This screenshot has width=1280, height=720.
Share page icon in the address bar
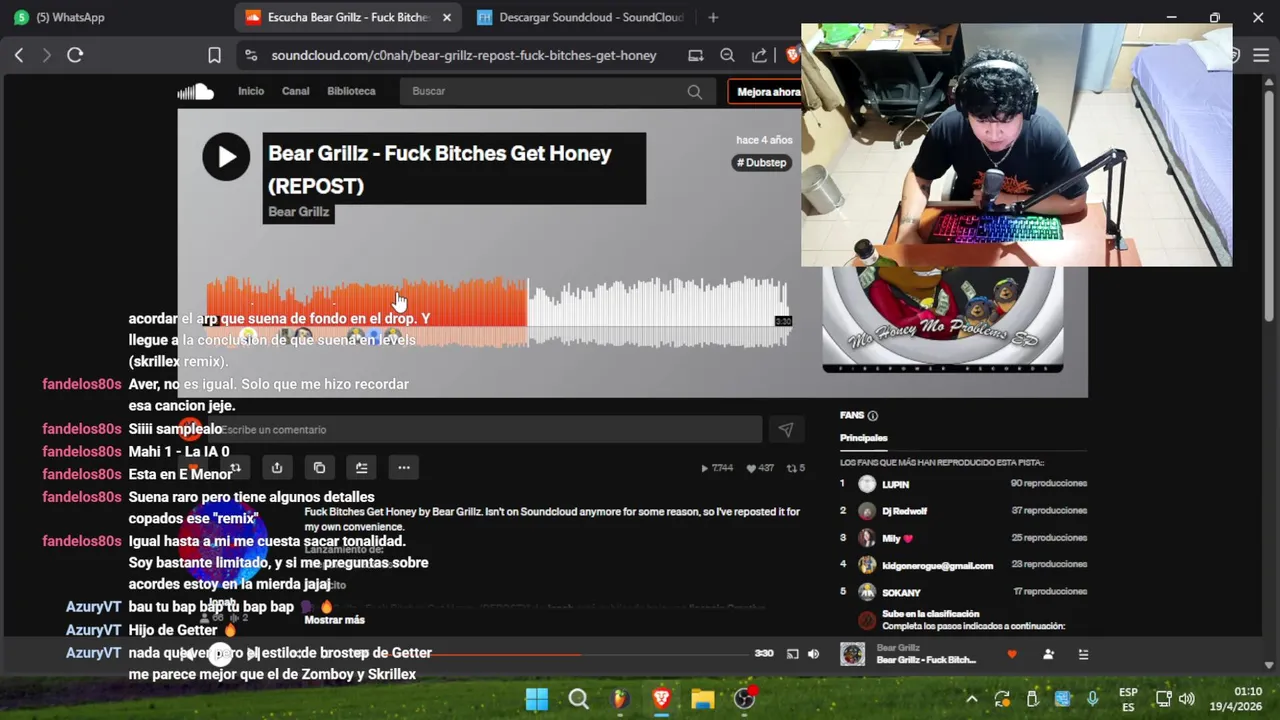[759, 56]
